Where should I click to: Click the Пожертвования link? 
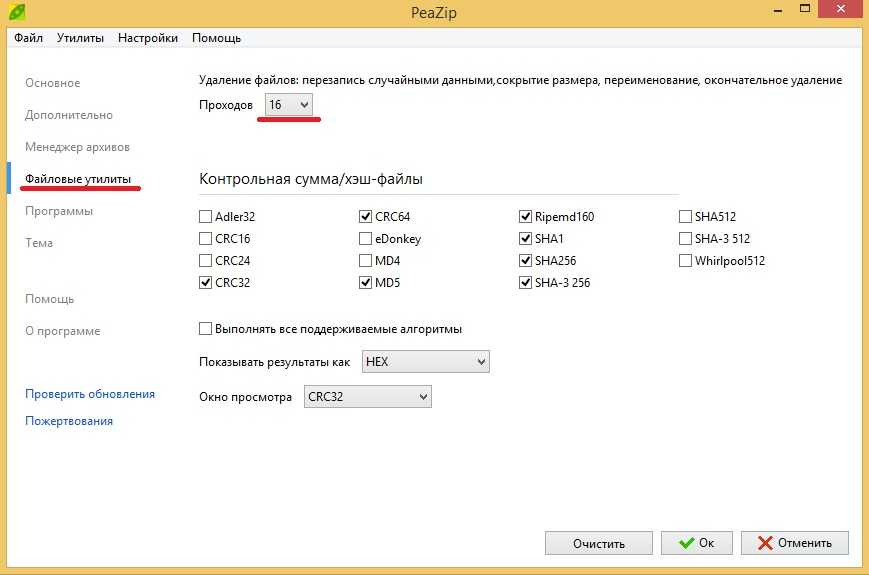pos(69,421)
